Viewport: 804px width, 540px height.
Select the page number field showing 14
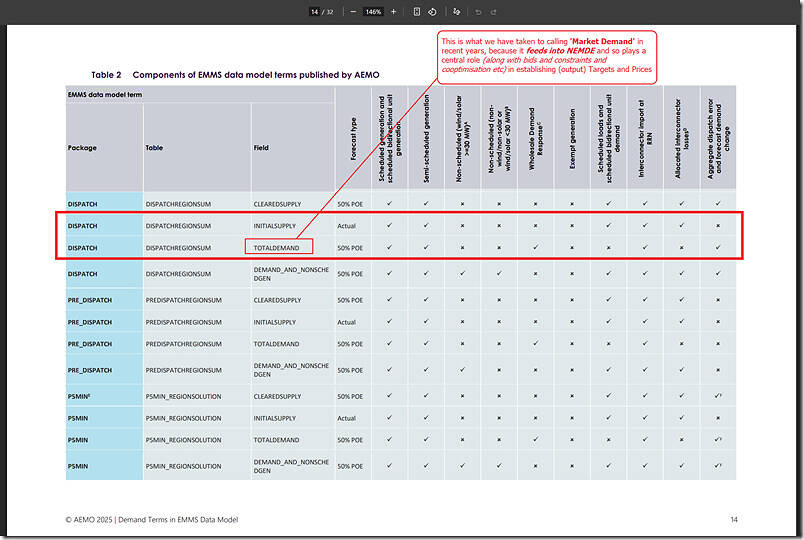point(314,11)
